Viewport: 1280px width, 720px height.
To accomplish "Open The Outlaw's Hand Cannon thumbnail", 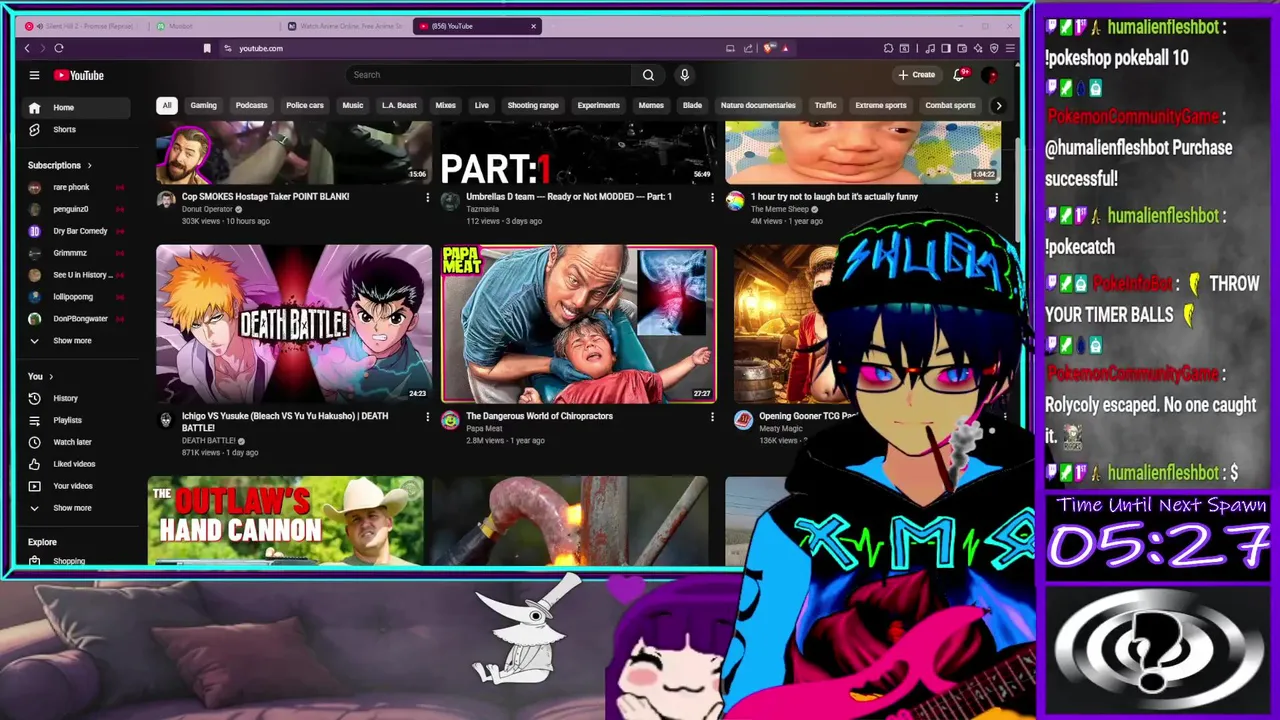I will (x=285, y=520).
